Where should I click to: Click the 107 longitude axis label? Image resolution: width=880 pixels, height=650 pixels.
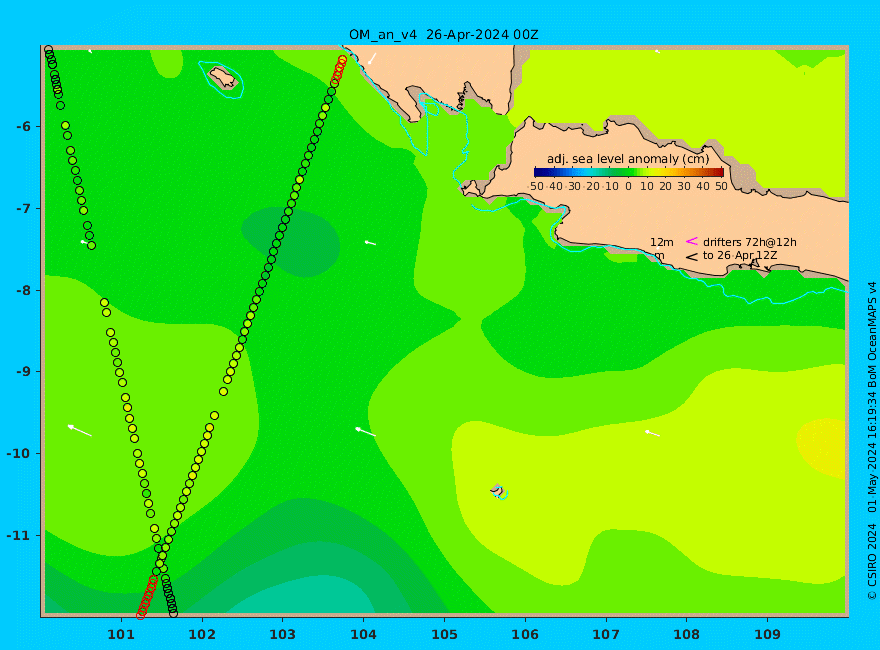[606, 634]
